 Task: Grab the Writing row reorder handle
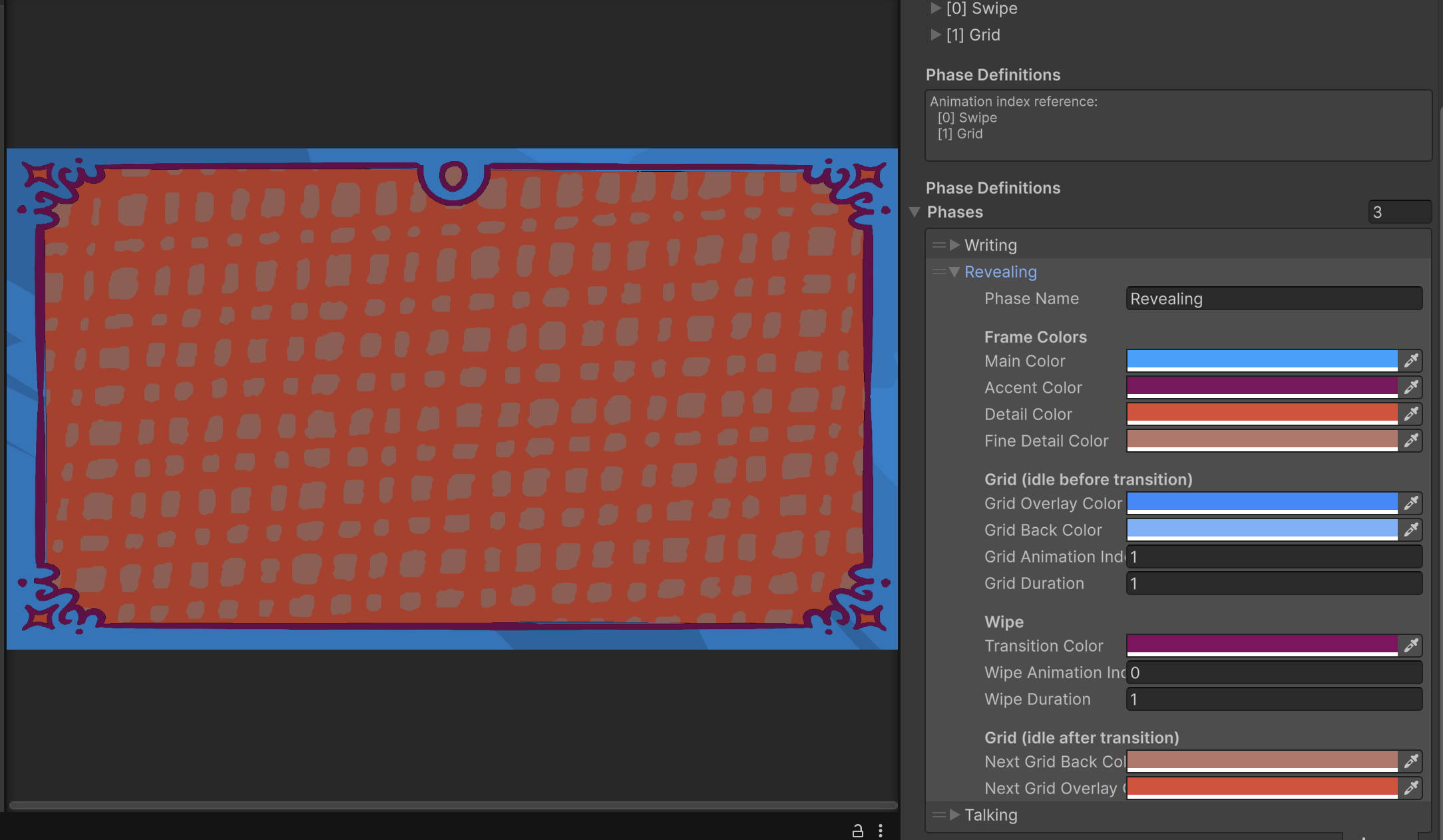click(938, 245)
